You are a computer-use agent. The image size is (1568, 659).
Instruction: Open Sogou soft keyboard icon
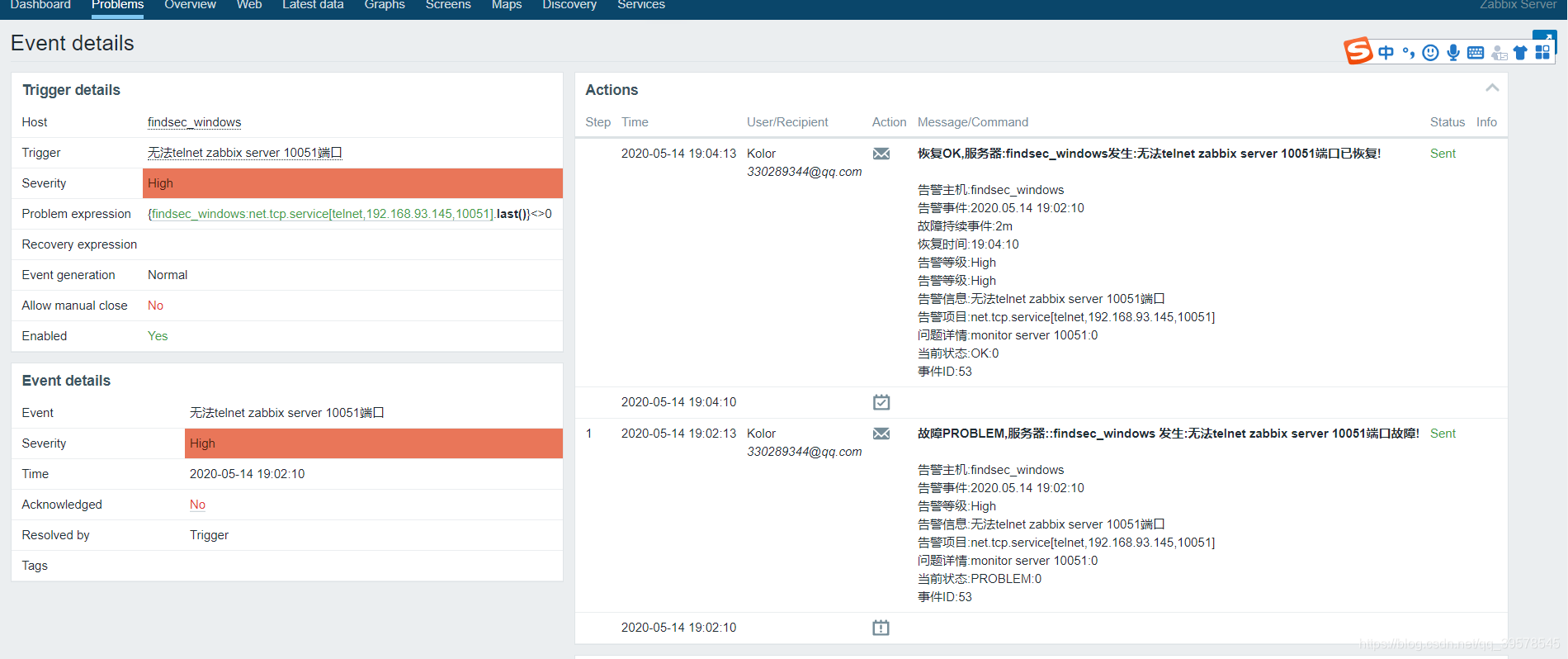click(x=1476, y=53)
